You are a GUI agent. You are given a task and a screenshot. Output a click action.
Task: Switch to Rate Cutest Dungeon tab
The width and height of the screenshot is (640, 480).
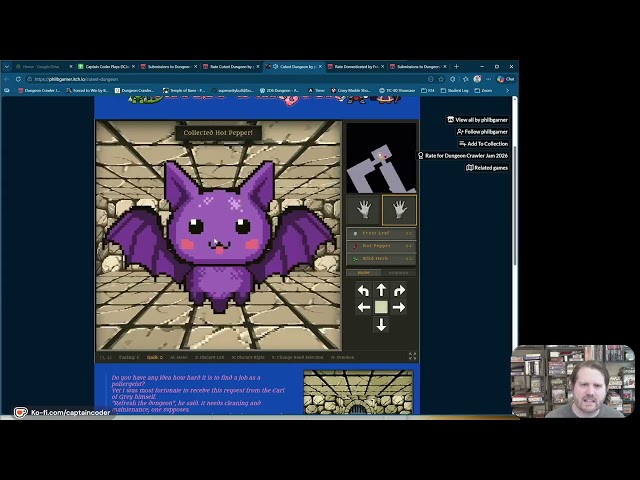click(231, 67)
